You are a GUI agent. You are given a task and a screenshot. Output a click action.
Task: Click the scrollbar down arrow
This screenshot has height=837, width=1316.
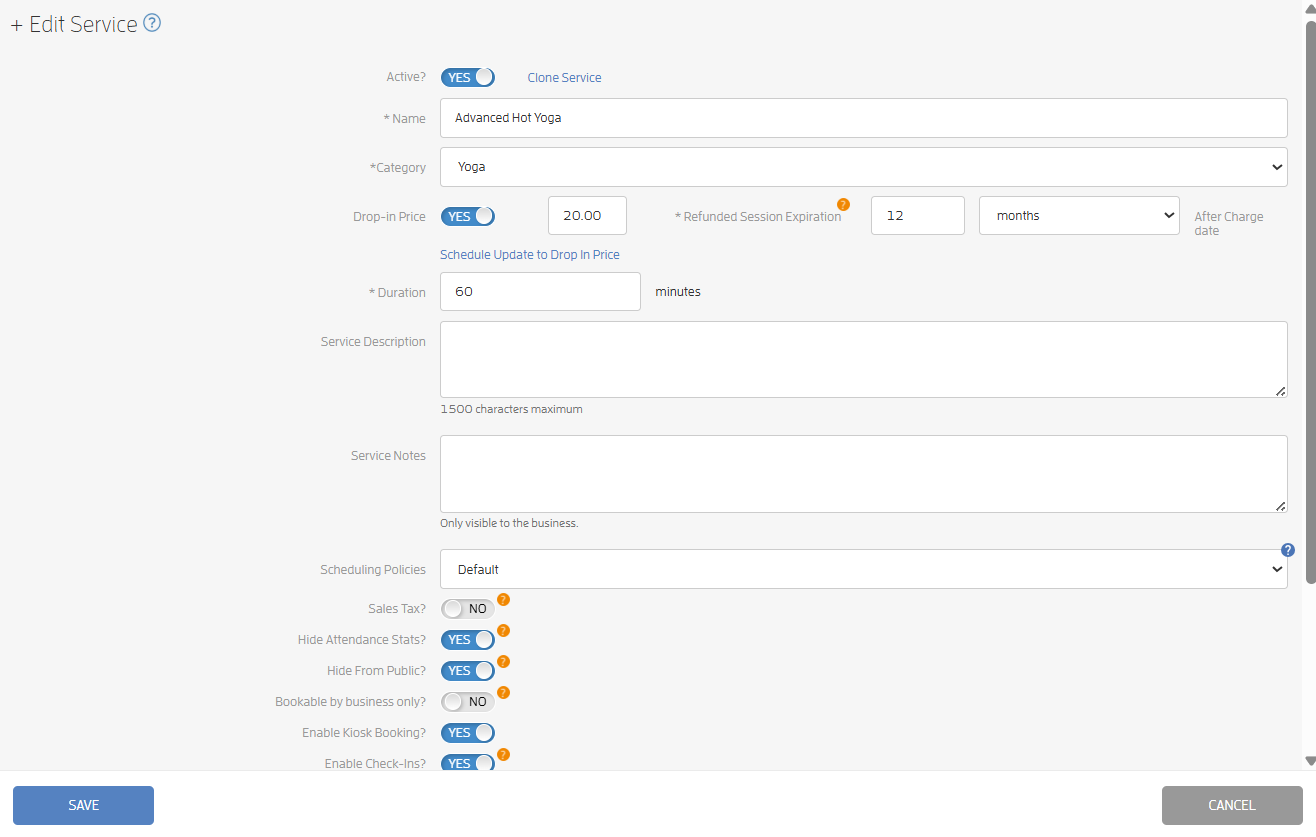[1310, 761]
